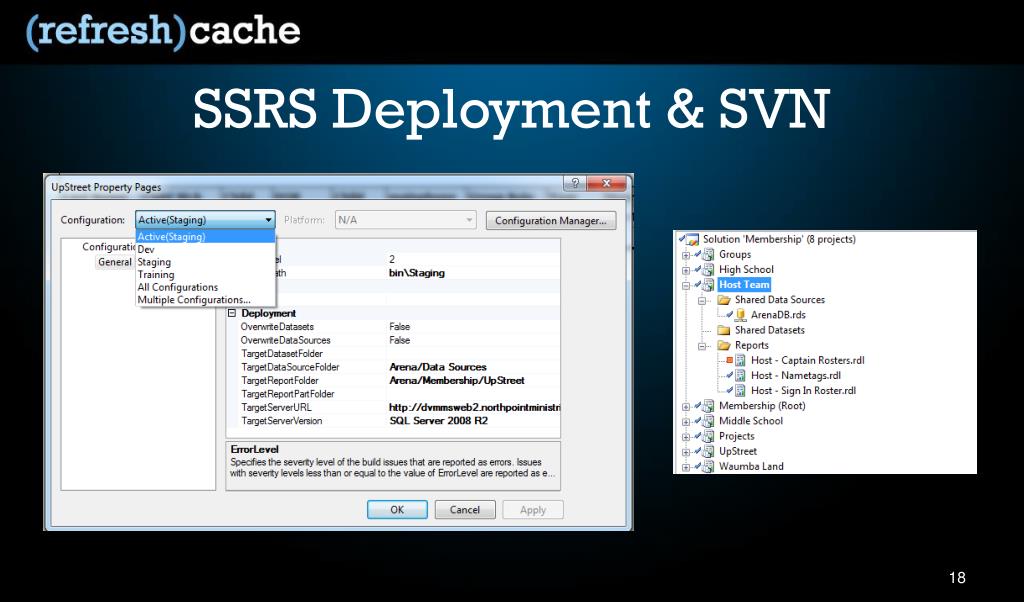Click the http://dvmmsweb2 server URL value
The image size is (1024, 602).
point(475,407)
